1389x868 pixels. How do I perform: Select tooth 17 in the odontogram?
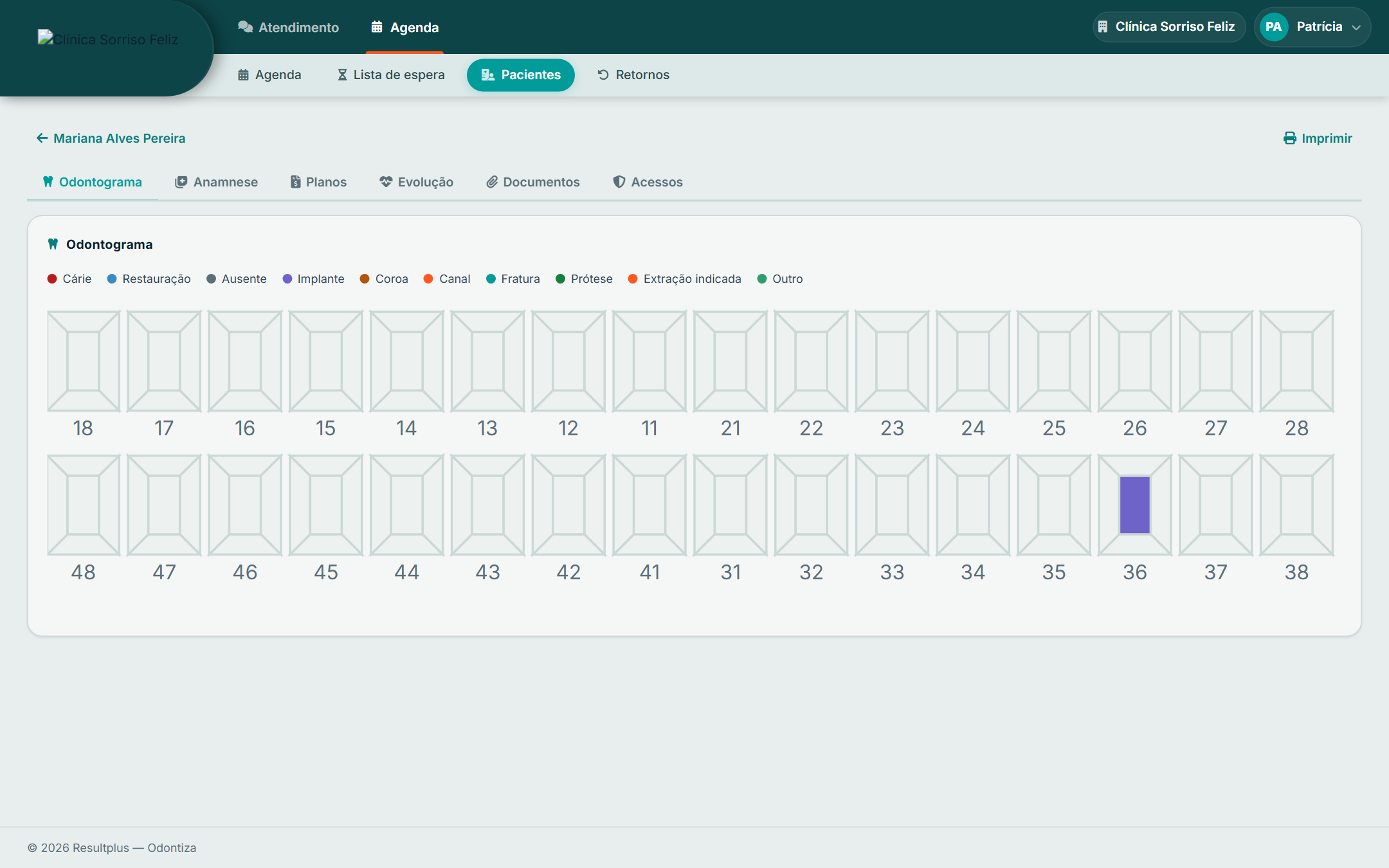point(164,361)
